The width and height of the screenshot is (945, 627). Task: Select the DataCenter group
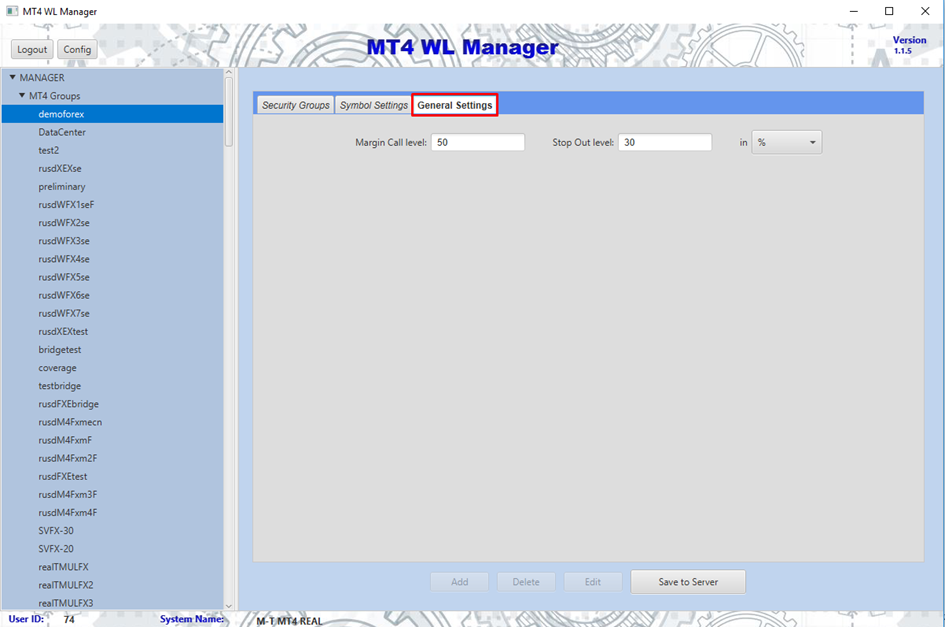112,132
